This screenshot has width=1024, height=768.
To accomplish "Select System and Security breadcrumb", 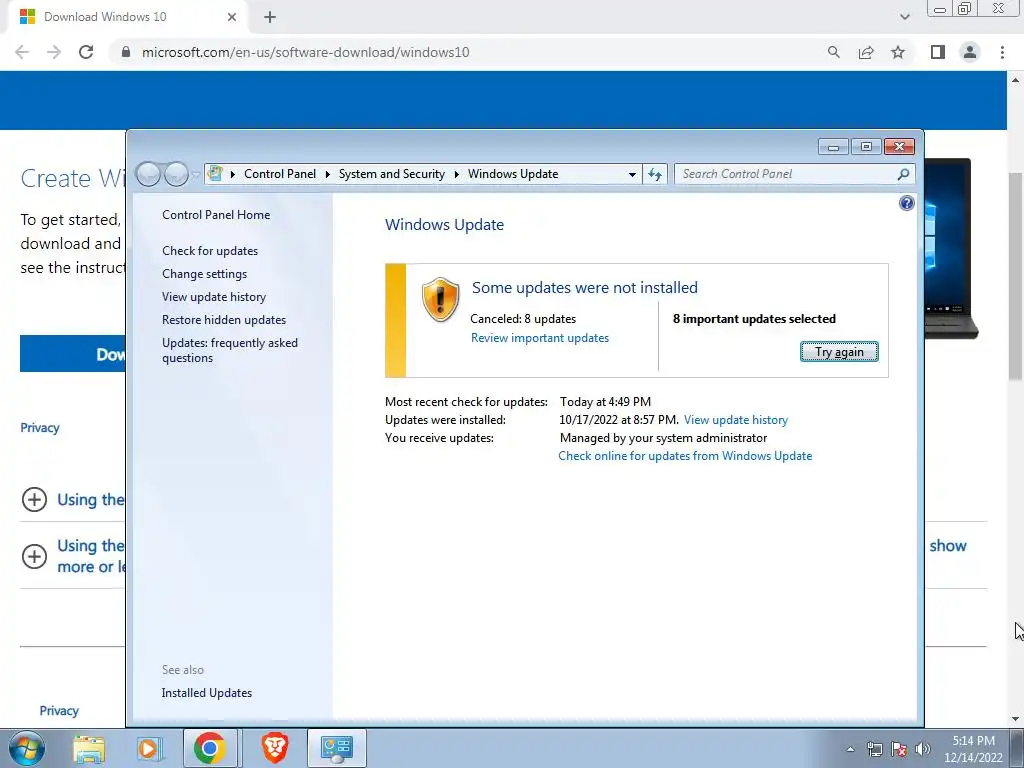I will tap(391, 174).
